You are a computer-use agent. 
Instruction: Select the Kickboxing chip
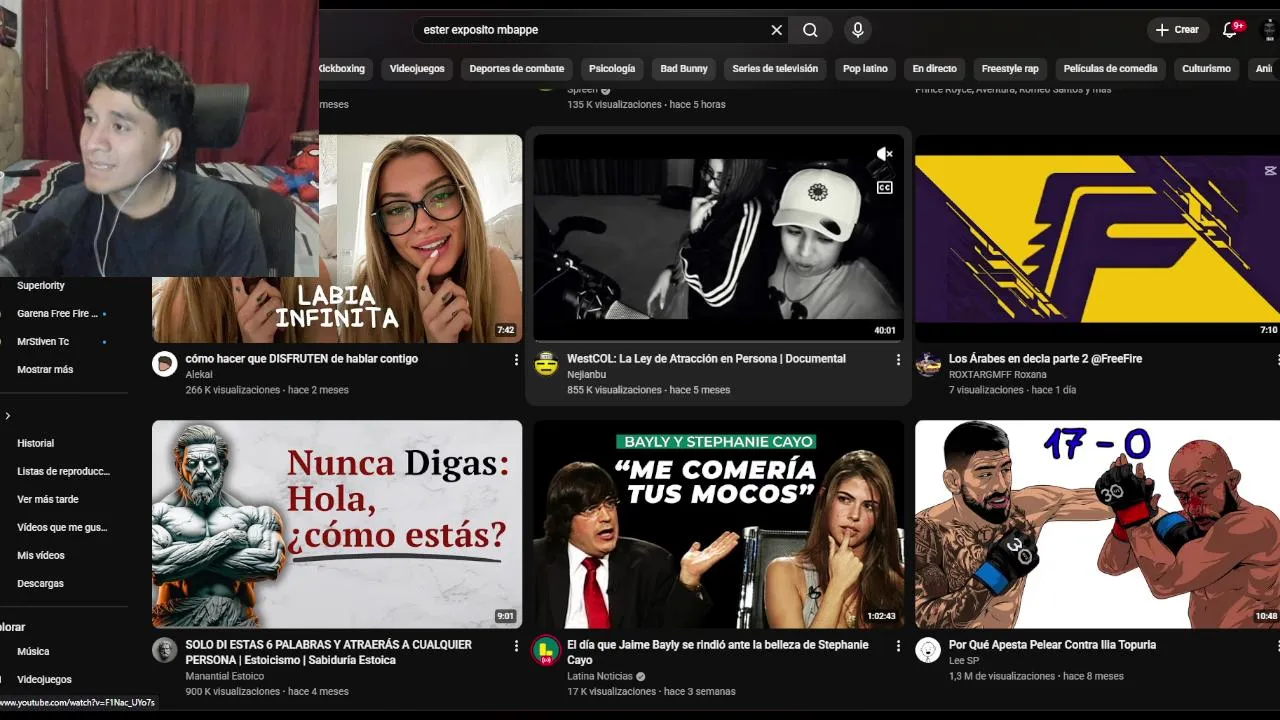(343, 69)
